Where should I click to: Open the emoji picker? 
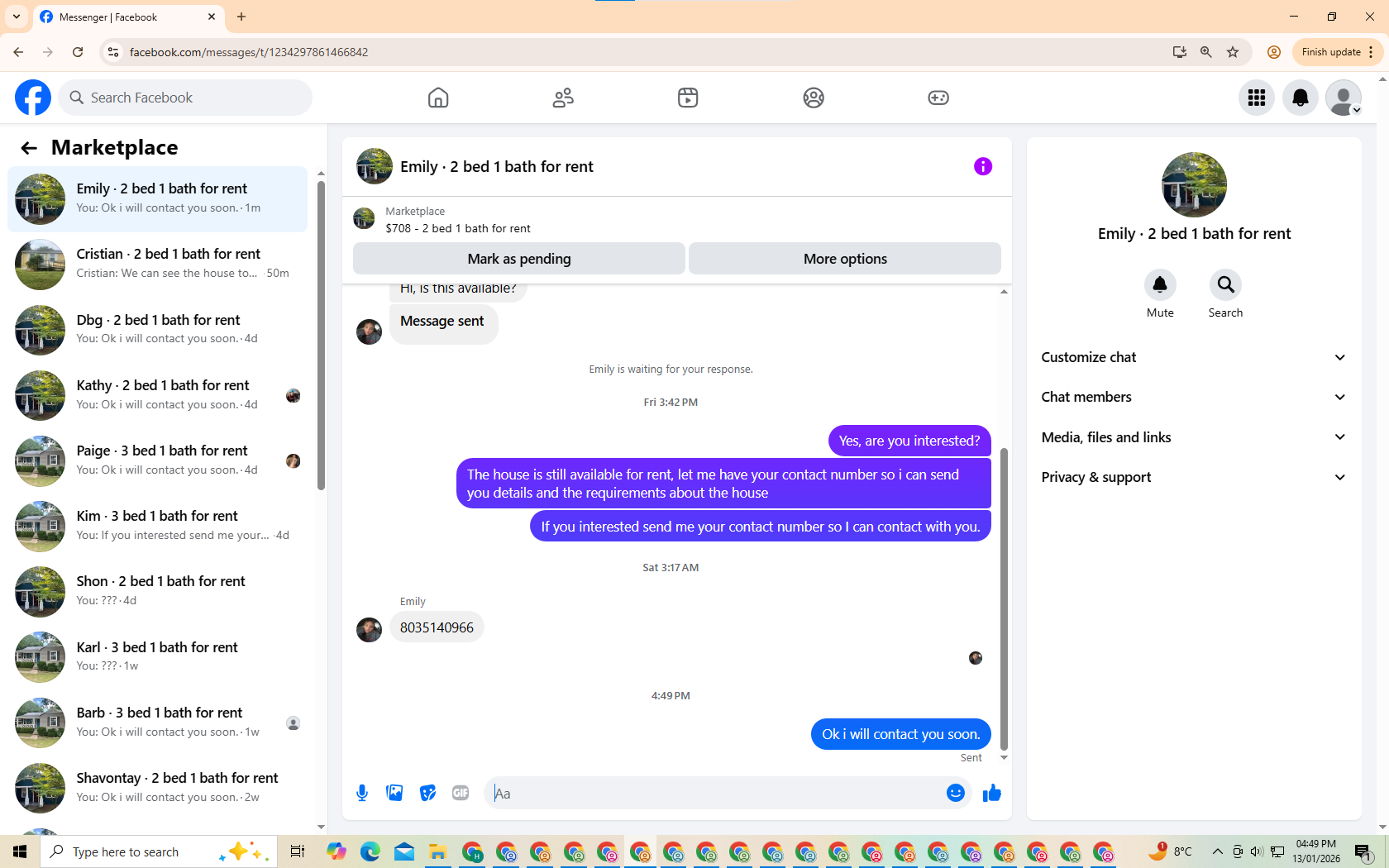[x=956, y=793]
